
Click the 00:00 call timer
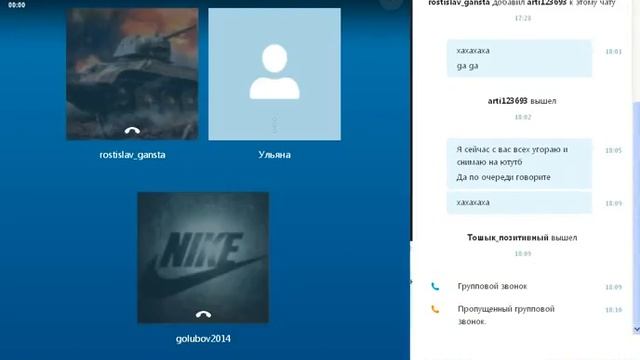[x=17, y=5]
